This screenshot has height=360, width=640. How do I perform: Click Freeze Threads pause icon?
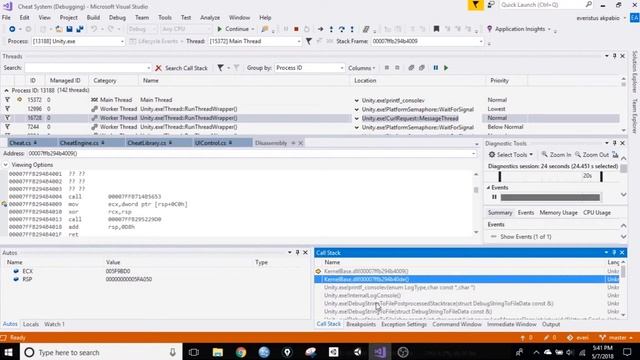click(x=436, y=68)
